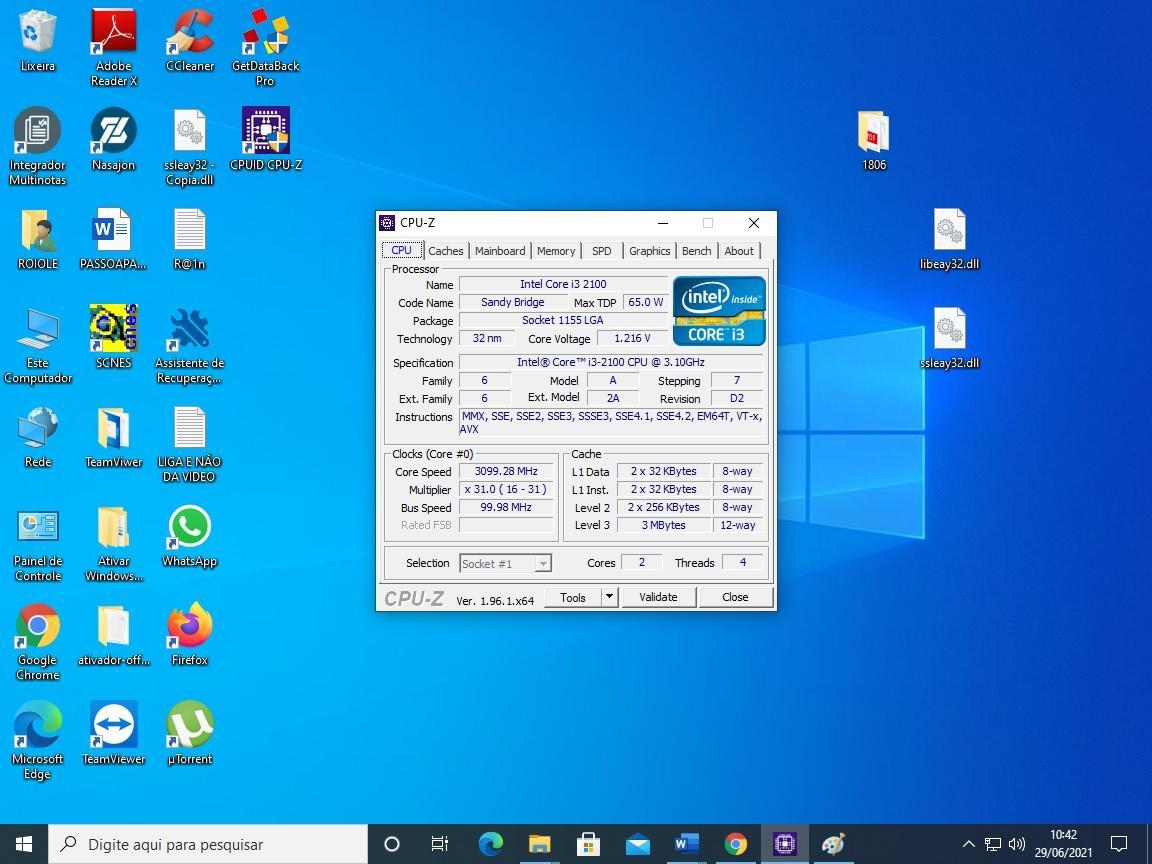Select Google Chrome desktop shortcut
This screenshot has width=1152, height=864.
[x=37, y=642]
